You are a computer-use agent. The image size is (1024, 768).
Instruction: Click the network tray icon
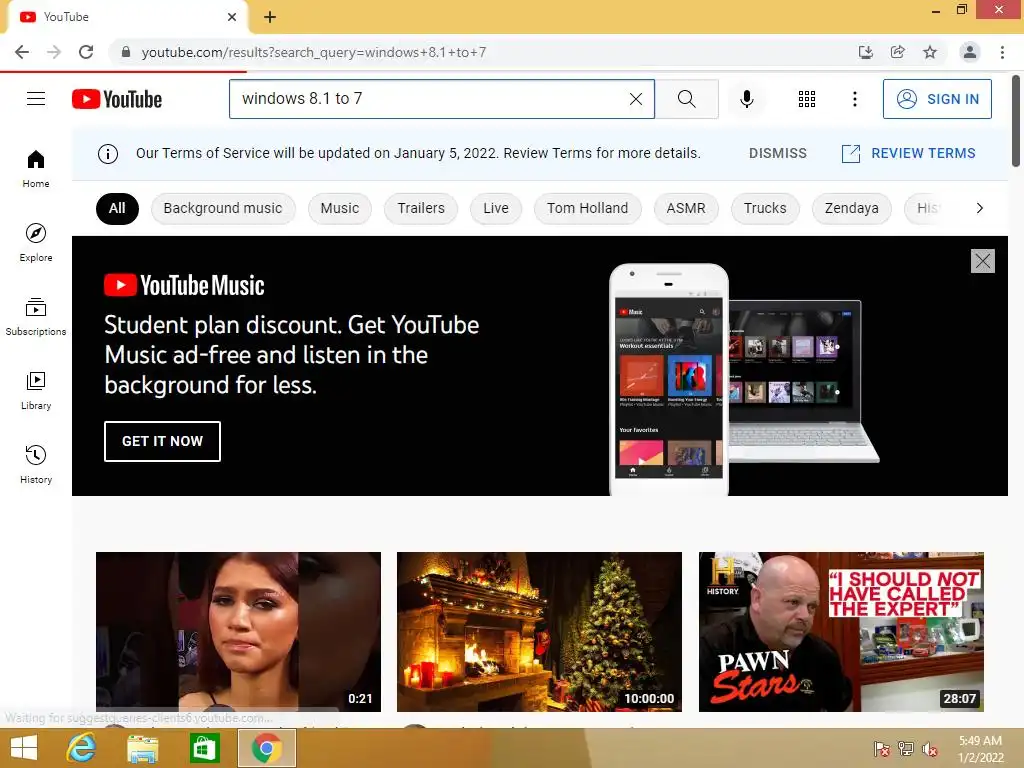(x=905, y=749)
